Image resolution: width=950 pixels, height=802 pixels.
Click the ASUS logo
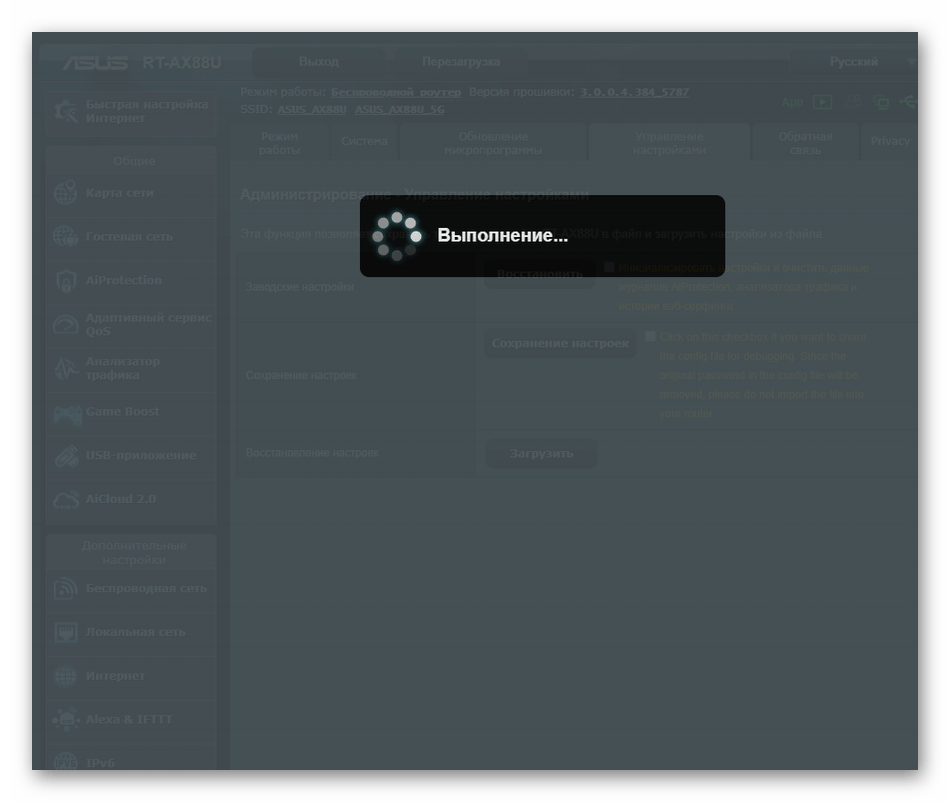(95, 62)
